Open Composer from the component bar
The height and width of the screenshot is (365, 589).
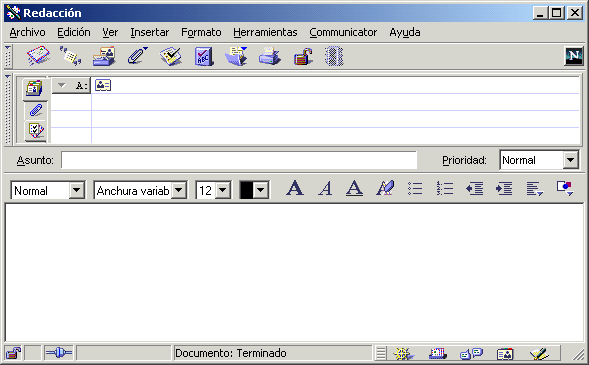(x=539, y=353)
